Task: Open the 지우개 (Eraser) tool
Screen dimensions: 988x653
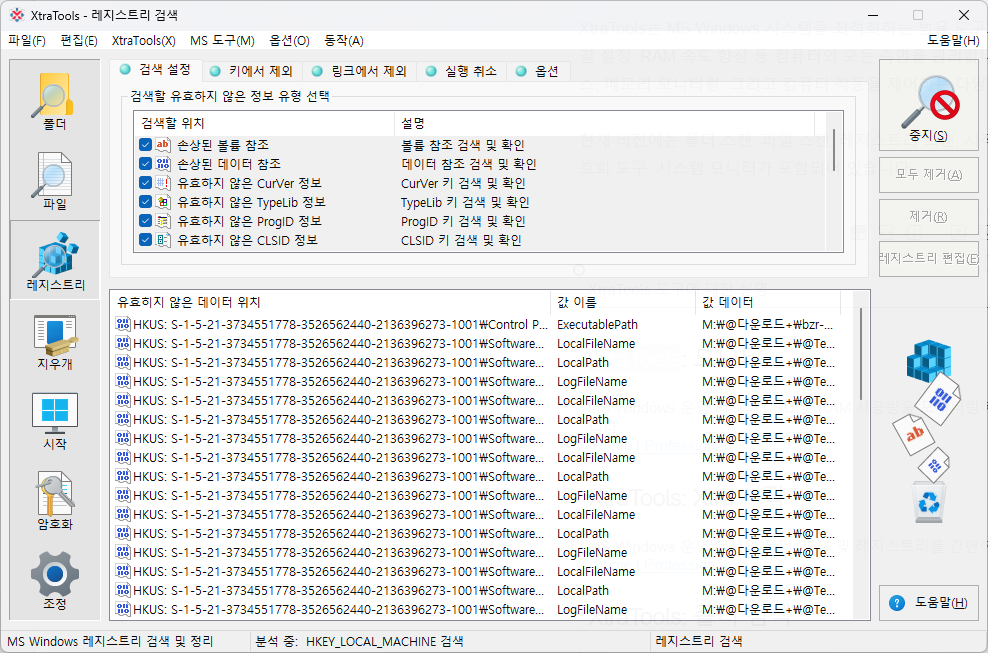Action: coord(55,341)
